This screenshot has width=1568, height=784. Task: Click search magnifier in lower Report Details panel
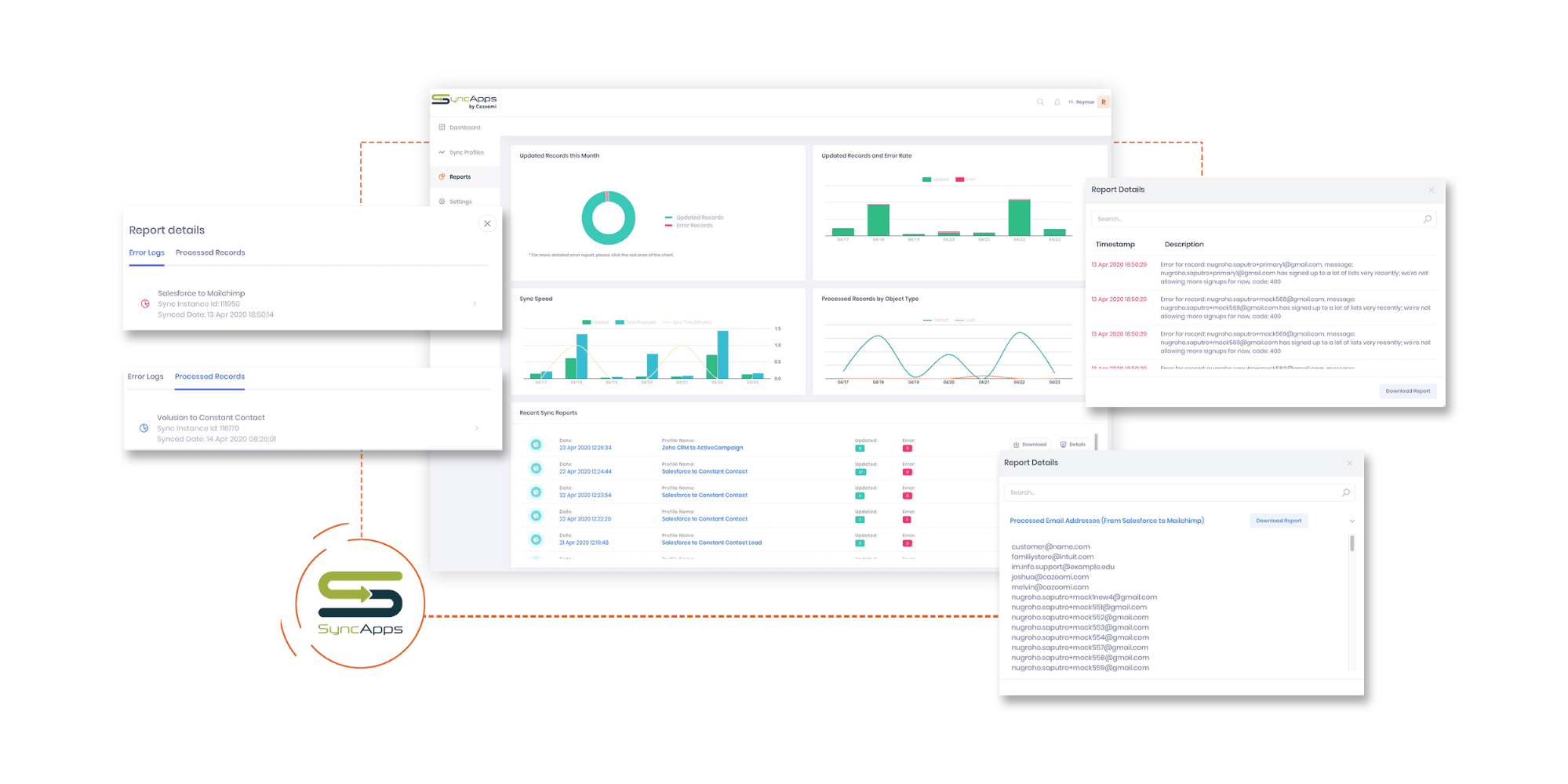(1346, 492)
